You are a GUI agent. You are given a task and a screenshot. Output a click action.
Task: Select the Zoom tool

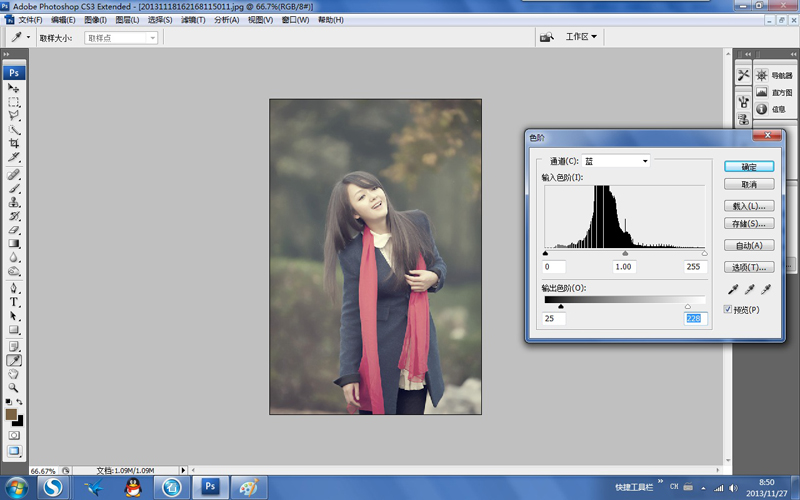(x=13, y=388)
